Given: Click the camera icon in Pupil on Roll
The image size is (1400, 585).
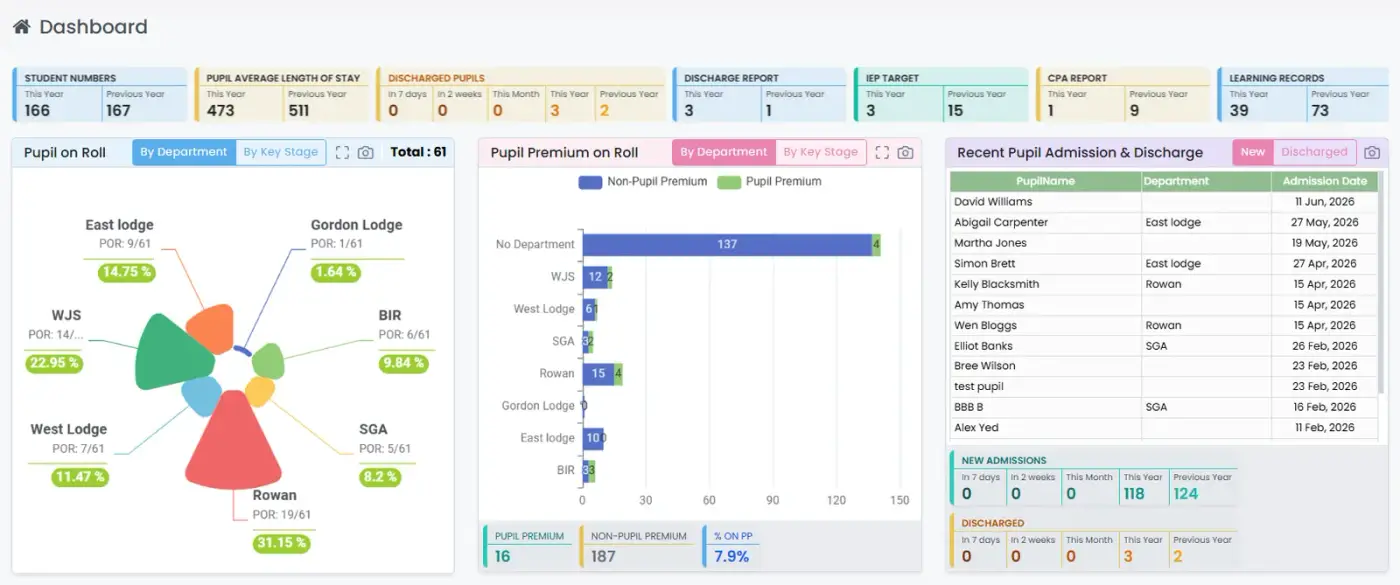Looking at the screenshot, I should (366, 152).
